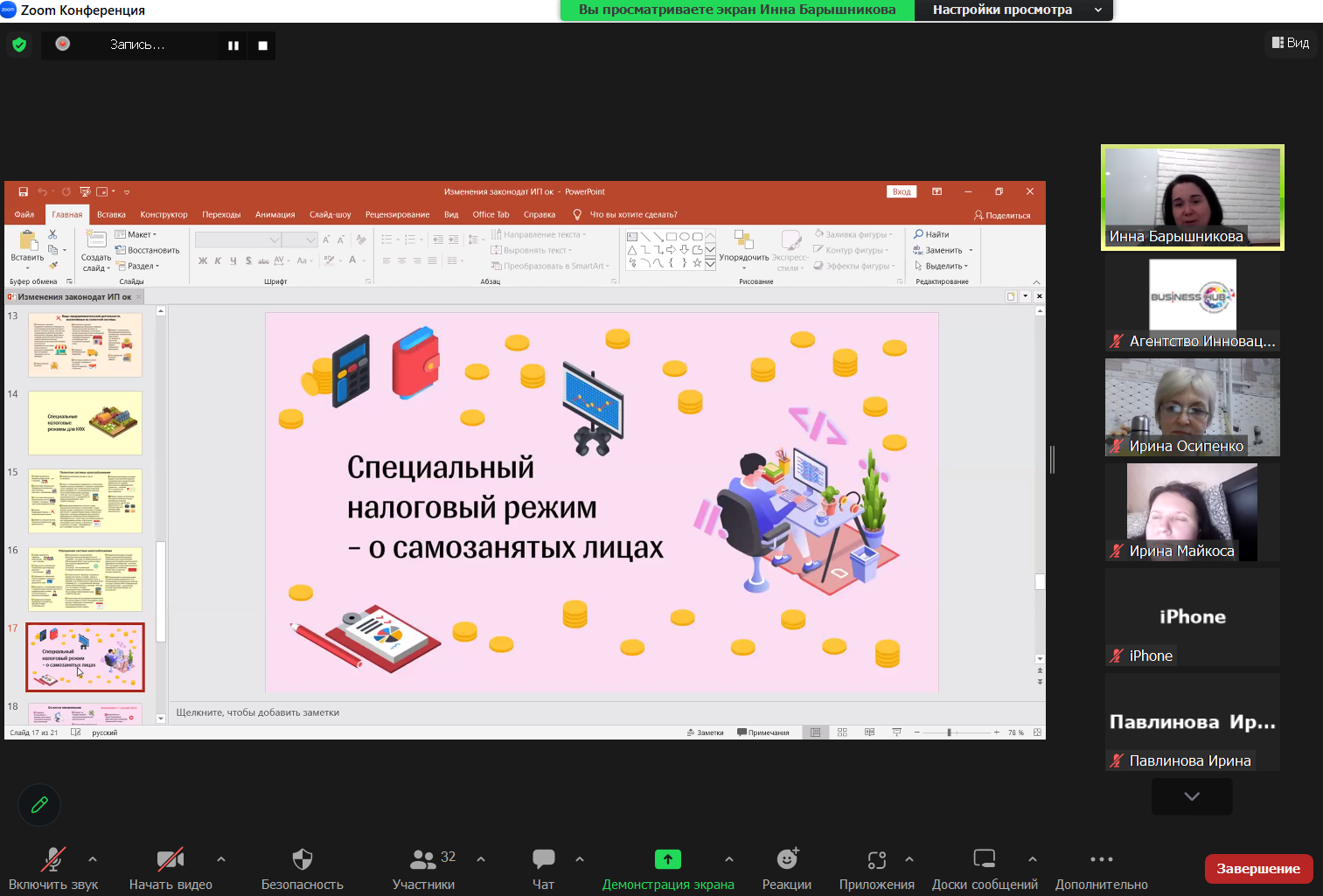Image resolution: width=1323 pixels, height=896 pixels.
Task: Click the red Завершение button
Action: [x=1258, y=869]
